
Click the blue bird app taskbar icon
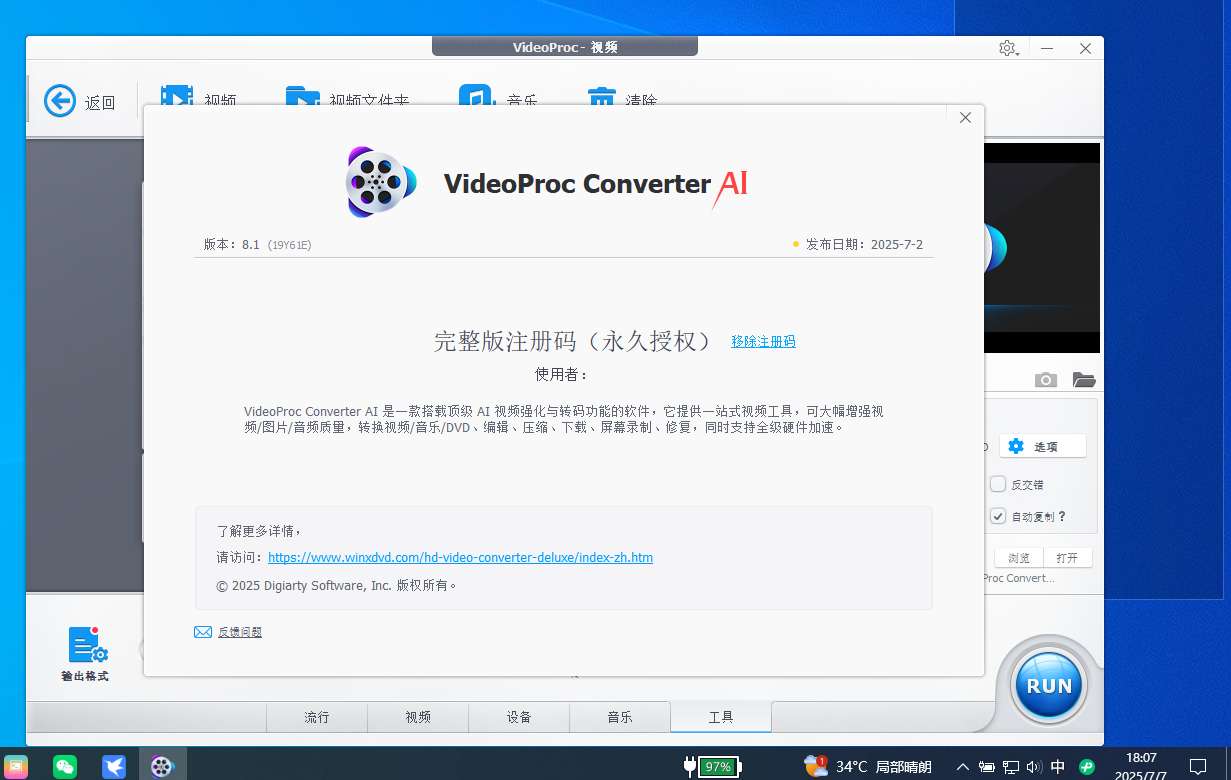pos(114,767)
